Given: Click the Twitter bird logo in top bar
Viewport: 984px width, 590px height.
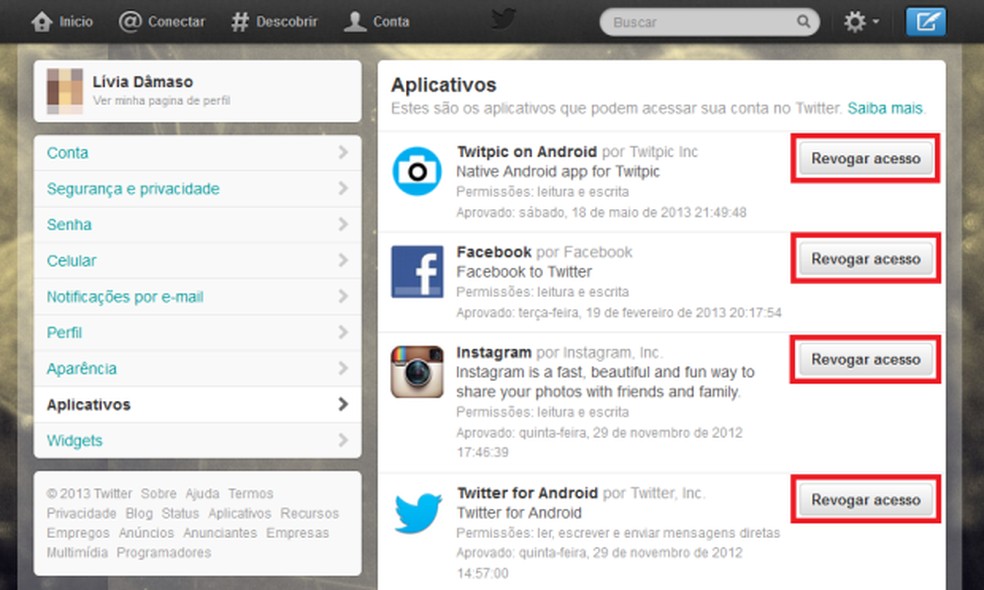Looking at the screenshot, I should click(x=503, y=19).
